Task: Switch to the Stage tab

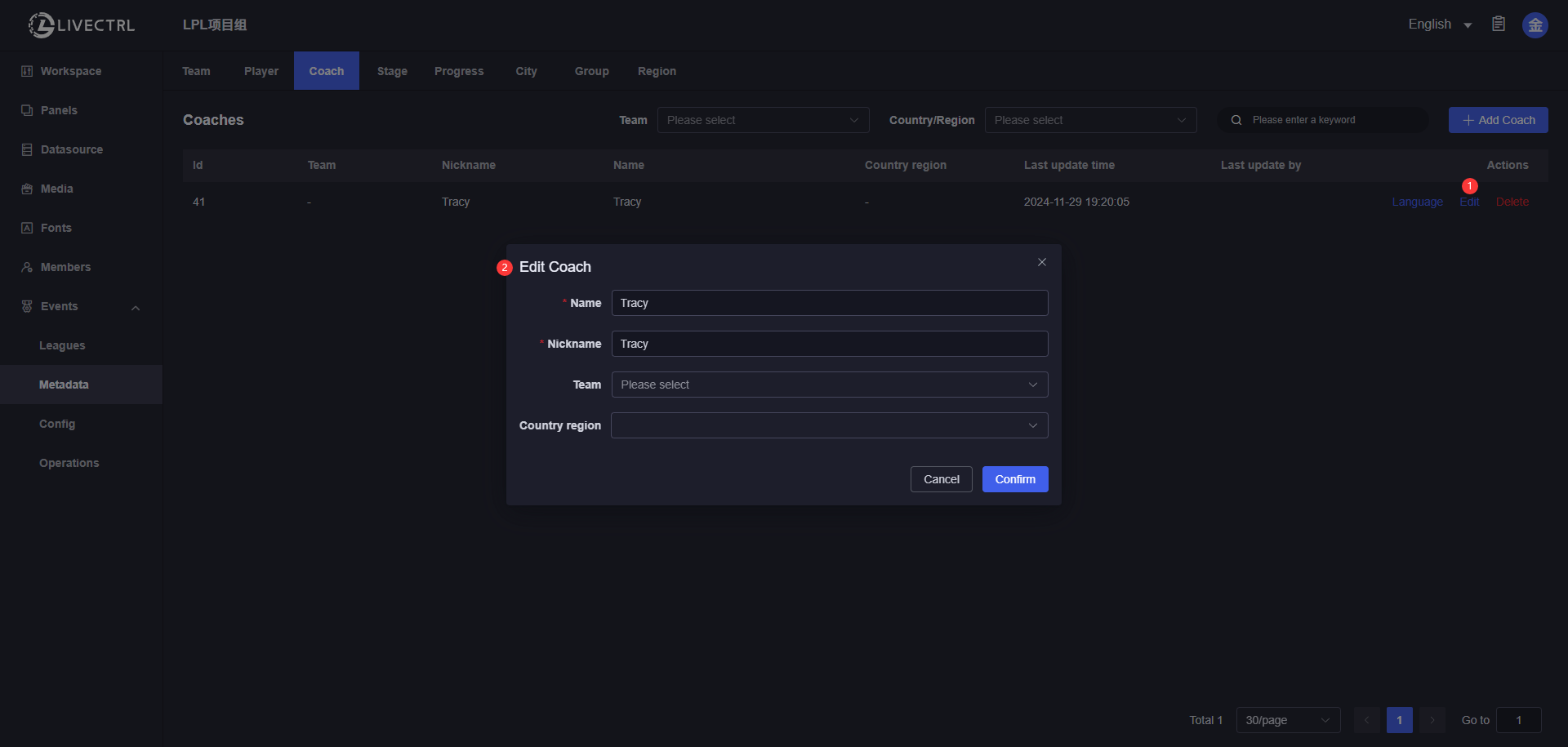Action: pos(392,71)
